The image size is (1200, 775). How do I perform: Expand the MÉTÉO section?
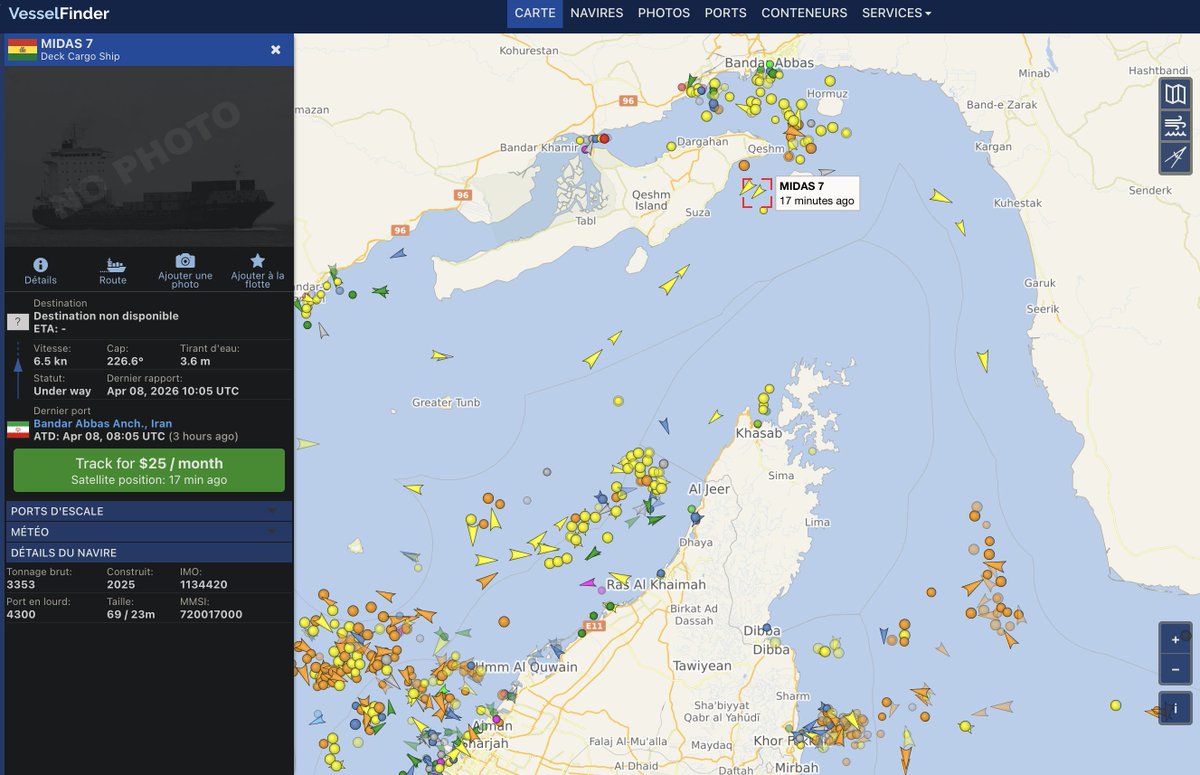(x=149, y=532)
